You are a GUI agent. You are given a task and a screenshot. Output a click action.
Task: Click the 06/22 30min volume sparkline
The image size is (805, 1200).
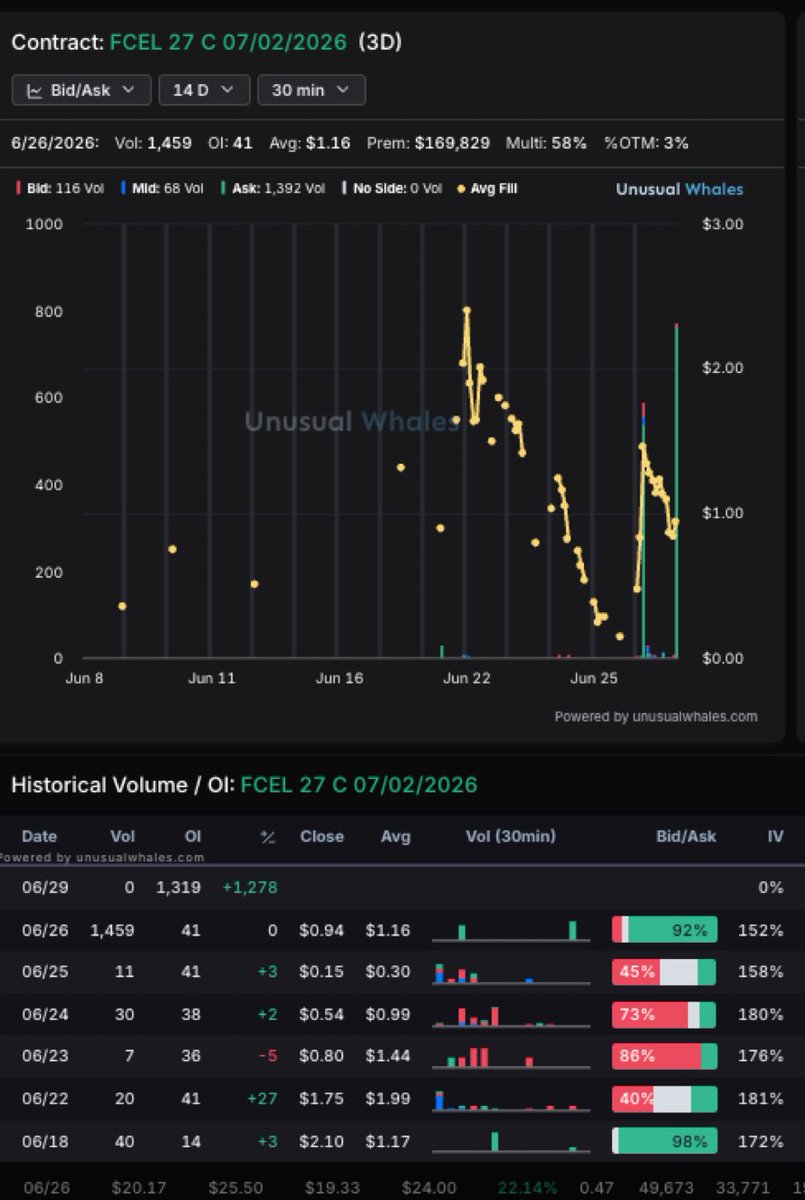510,1099
